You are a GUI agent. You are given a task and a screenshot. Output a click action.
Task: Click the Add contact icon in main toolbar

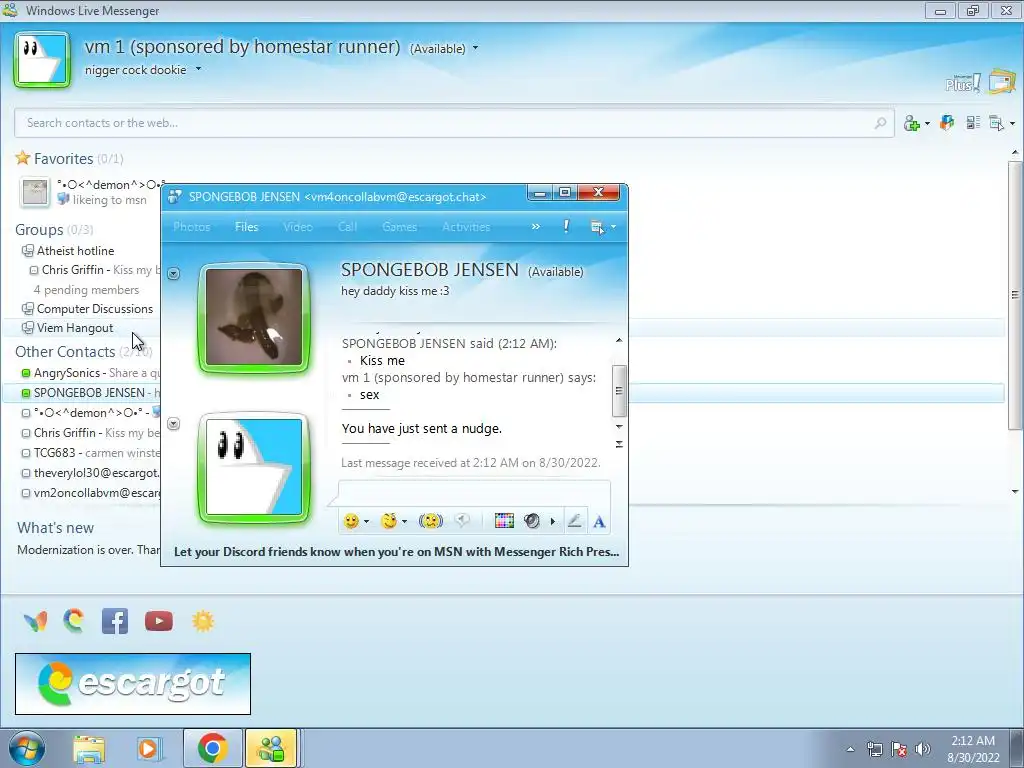coord(912,123)
